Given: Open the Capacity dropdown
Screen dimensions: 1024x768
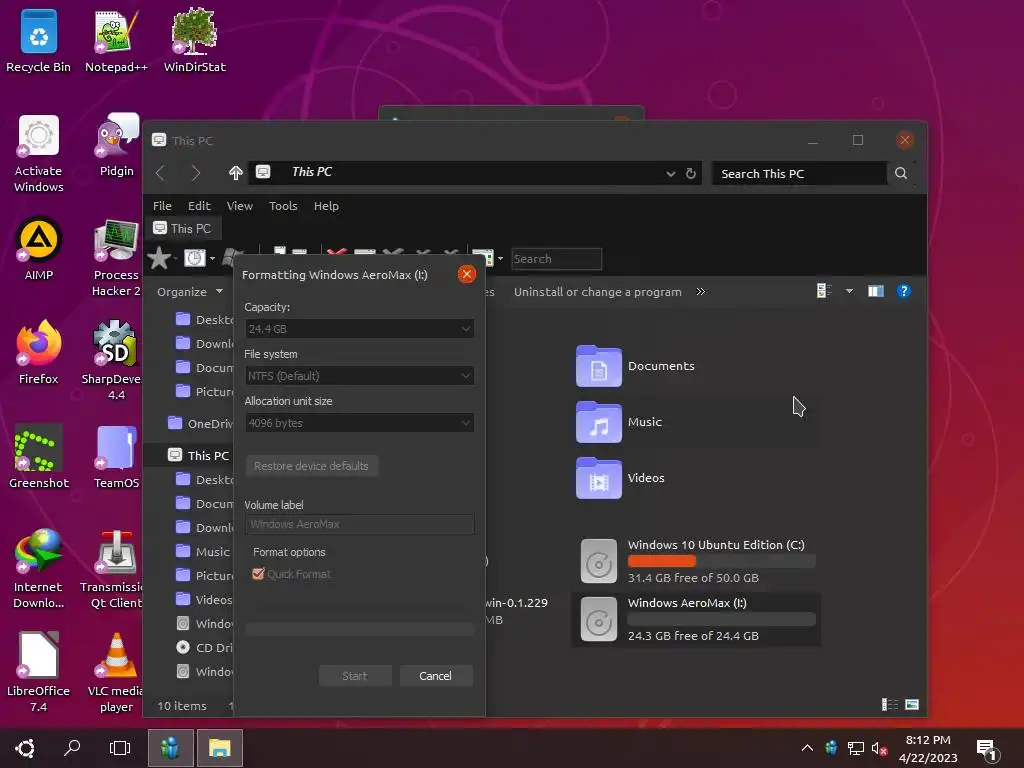Looking at the screenshot, I should coord(359,328).
